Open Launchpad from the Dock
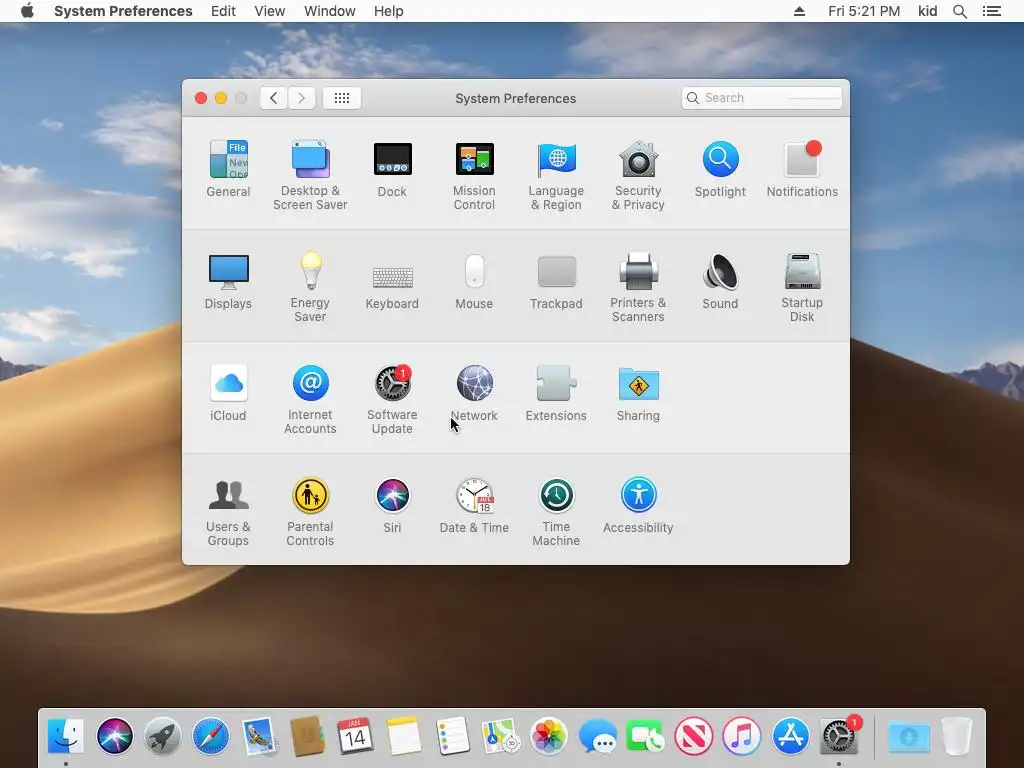The width and height of the screenshot is (1024, 768). [163, 737]
